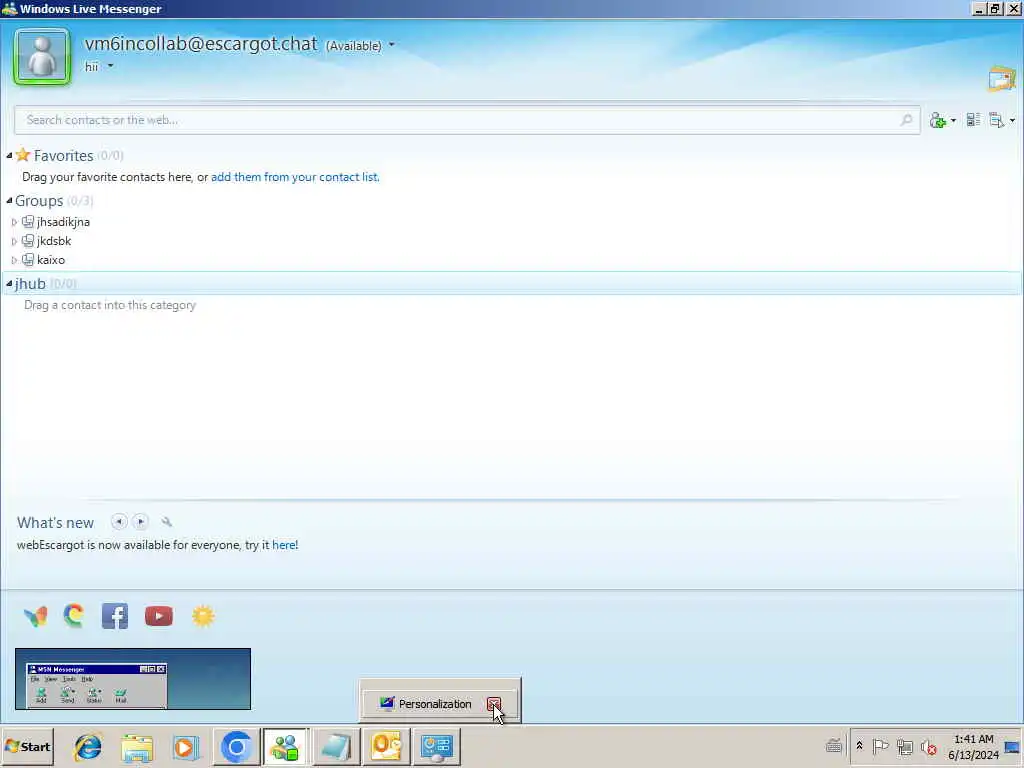Open the Add contact dropdown arrow
The height and width of the screenshot is (768, 1024).
953,121
